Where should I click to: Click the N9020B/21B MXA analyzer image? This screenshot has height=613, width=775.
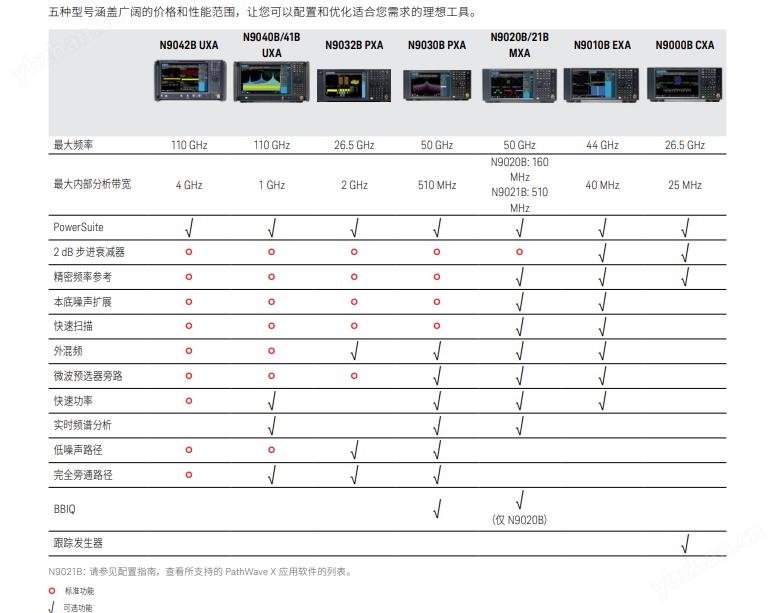[x=519, y=86]
